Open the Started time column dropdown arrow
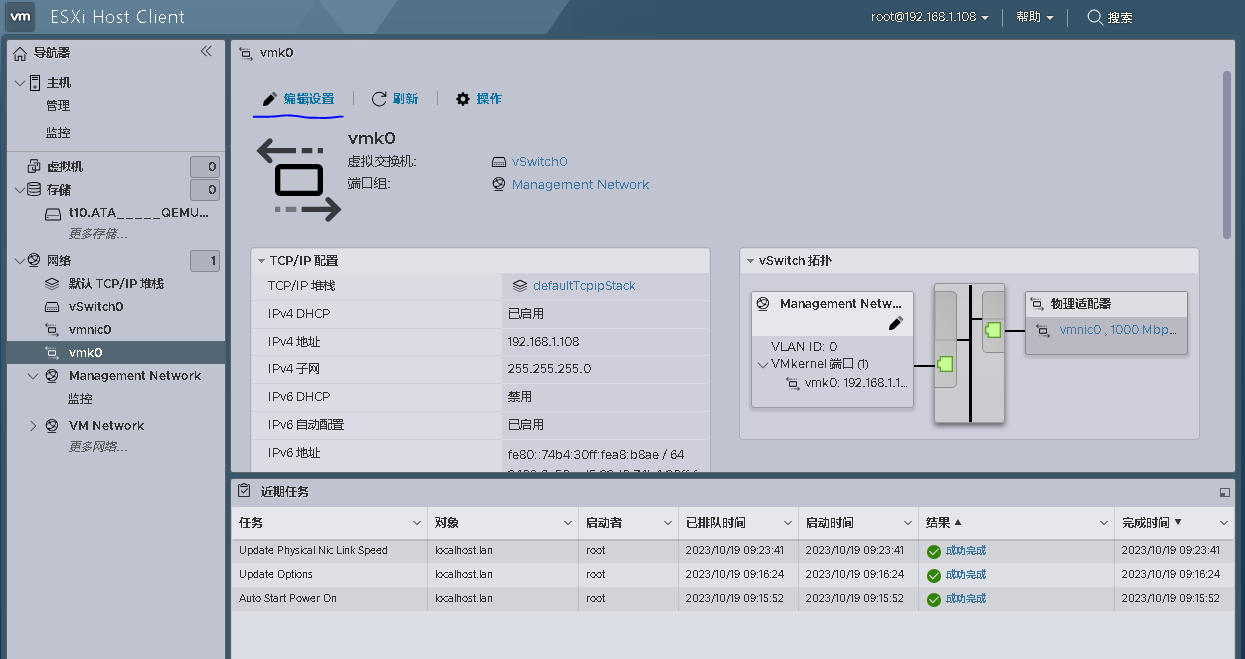 pyautogui.click(x=906, y=523)
